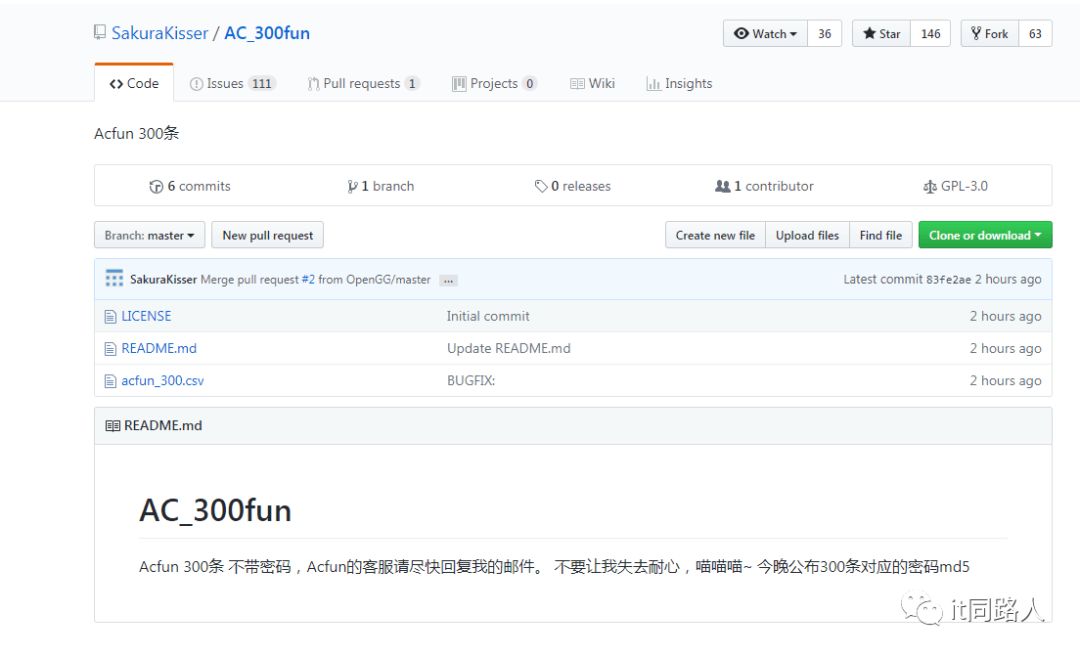Open the Insights tab
The width and height of the screenshot is (1080, 657).
pyautogui.click(x=679, y=83)
